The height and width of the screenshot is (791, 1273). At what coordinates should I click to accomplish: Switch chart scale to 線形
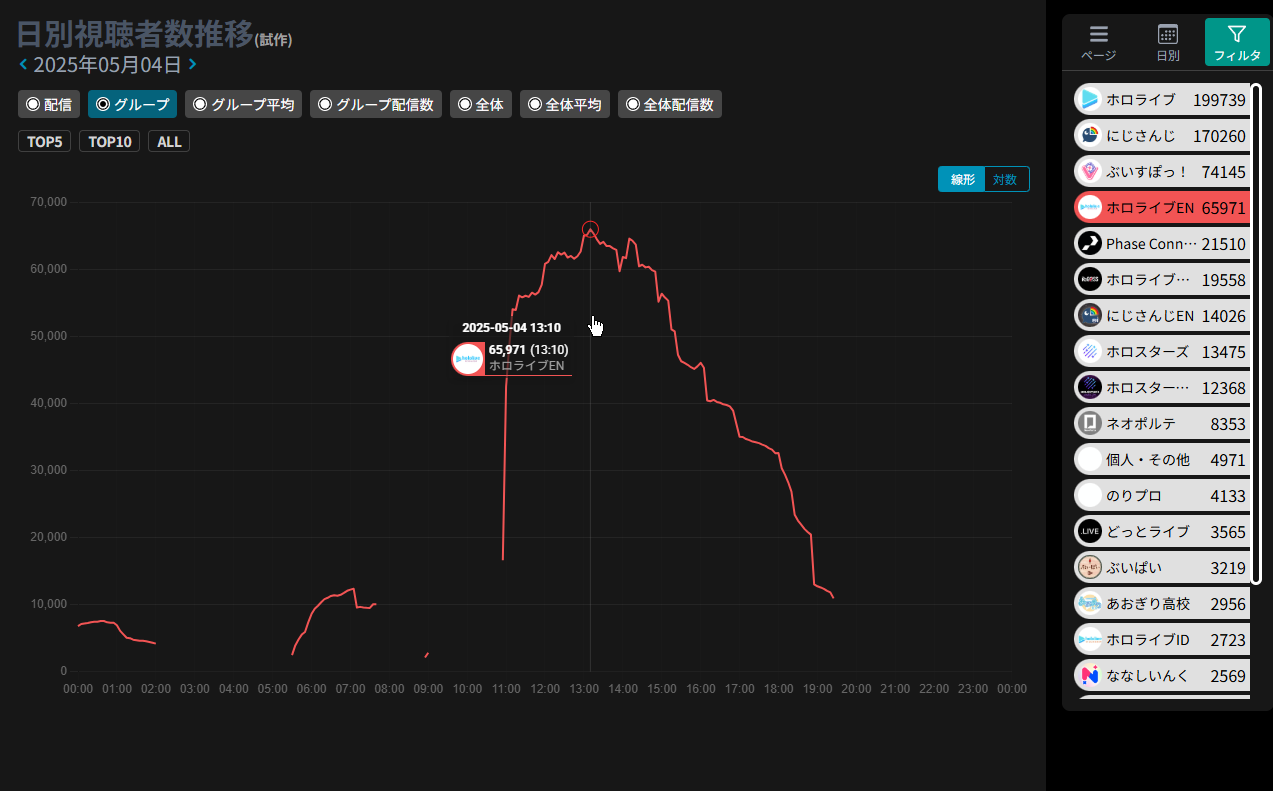[x=962, y=179]
